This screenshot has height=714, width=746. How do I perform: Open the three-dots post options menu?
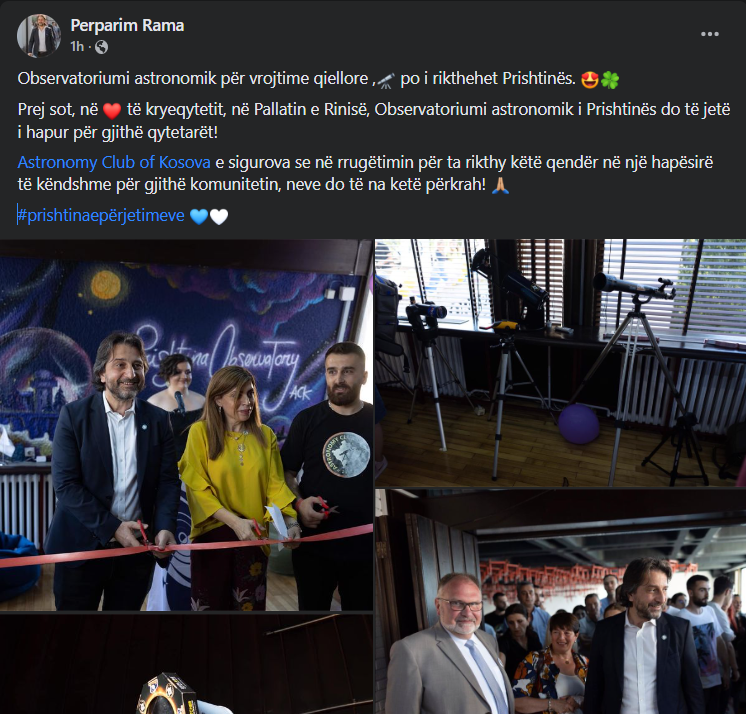tap(709, 34)
